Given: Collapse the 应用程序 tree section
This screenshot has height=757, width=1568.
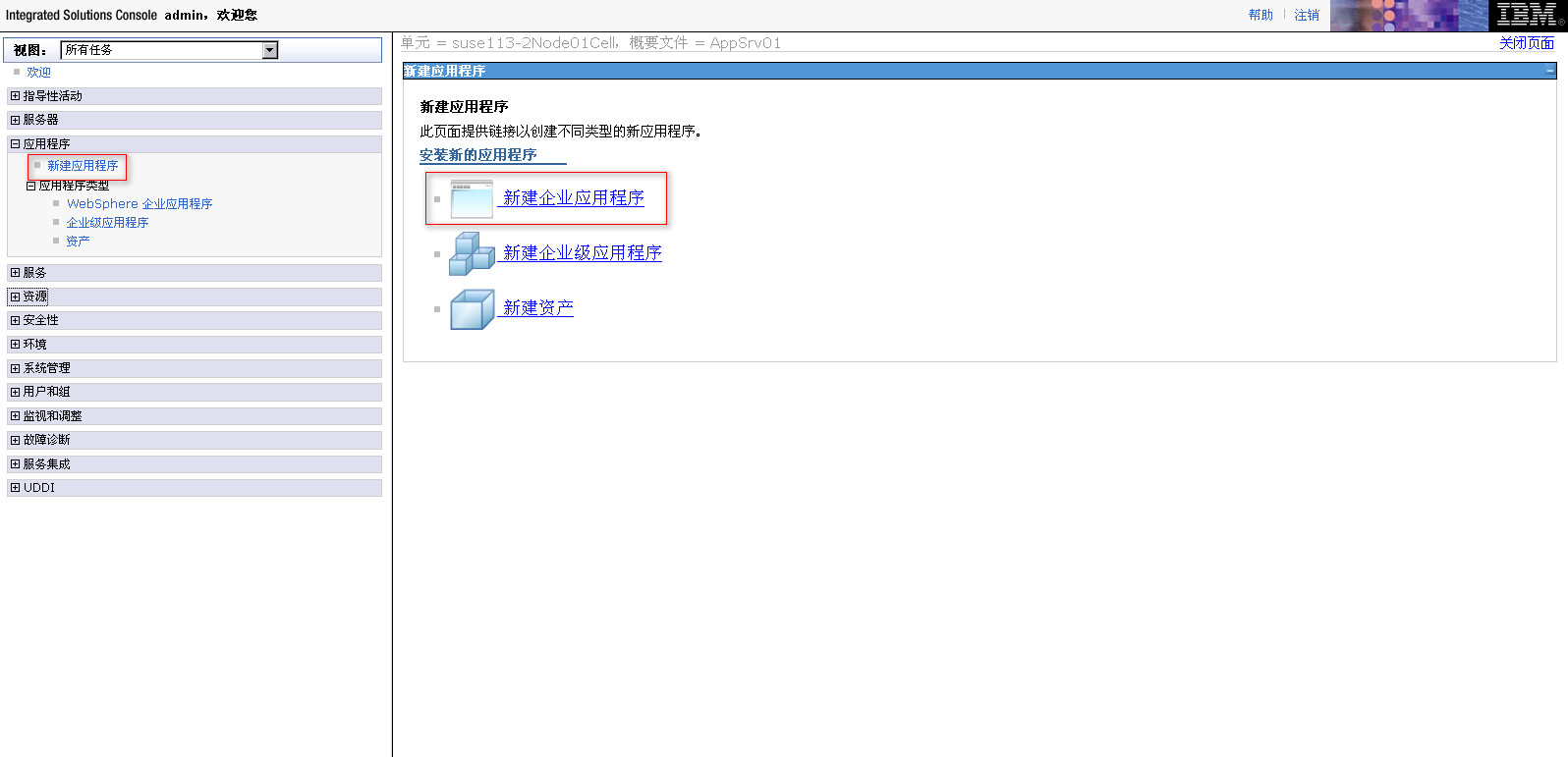Looking at the screenshot, I should click(15, 144).
